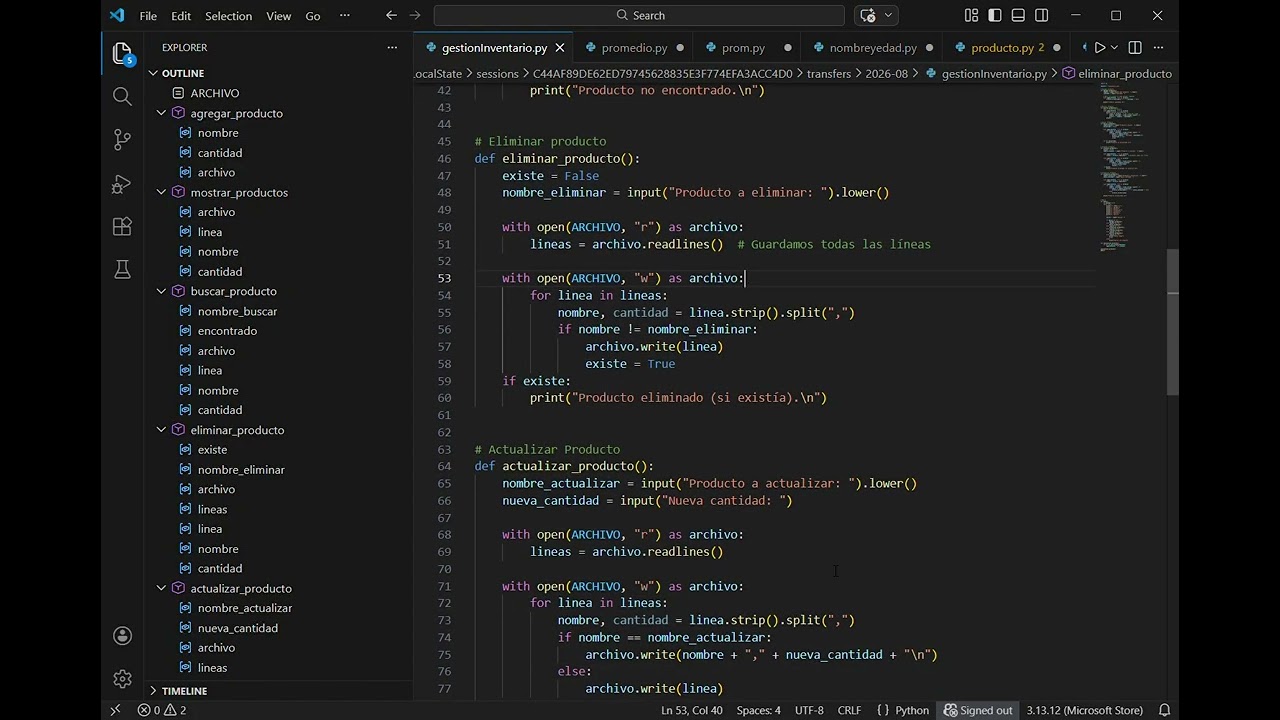Split the editor to the right
Viewport: 1280px width, 720px height.
coord(1135,47)
